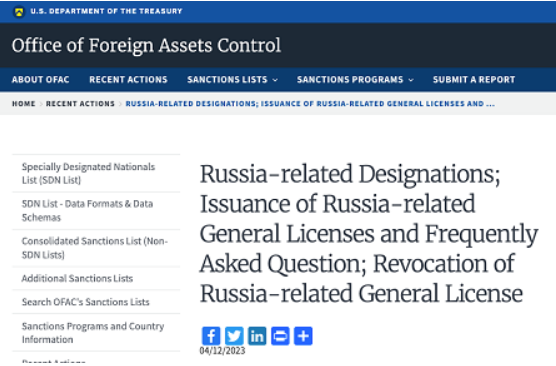556x366 pixels.
Task: Open Consolidated Sanctions List (Non-SDN Lists)
Action: tap(96, 248)
